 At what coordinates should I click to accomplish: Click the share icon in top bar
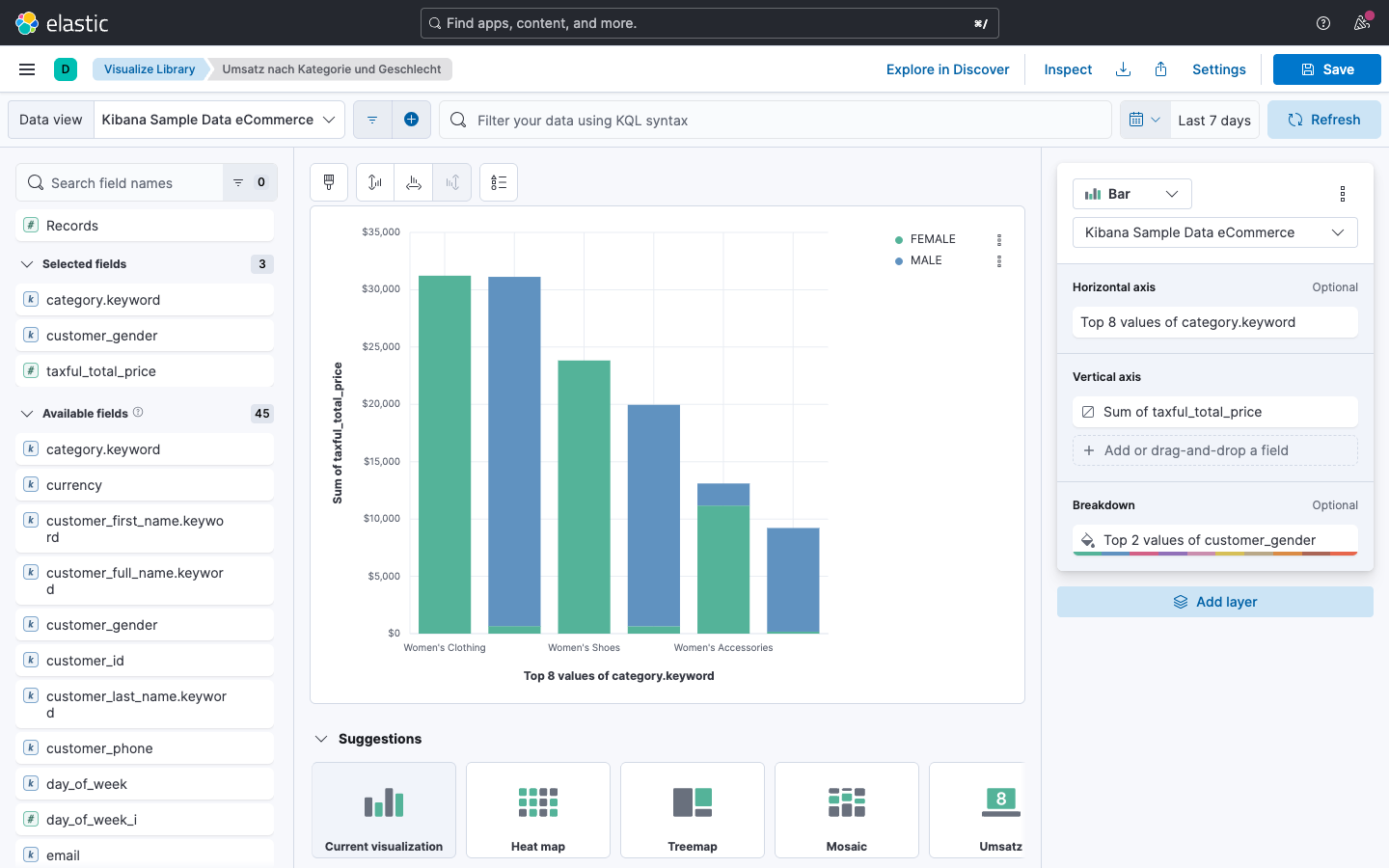pyautogui.click(x=1161, y=69)
